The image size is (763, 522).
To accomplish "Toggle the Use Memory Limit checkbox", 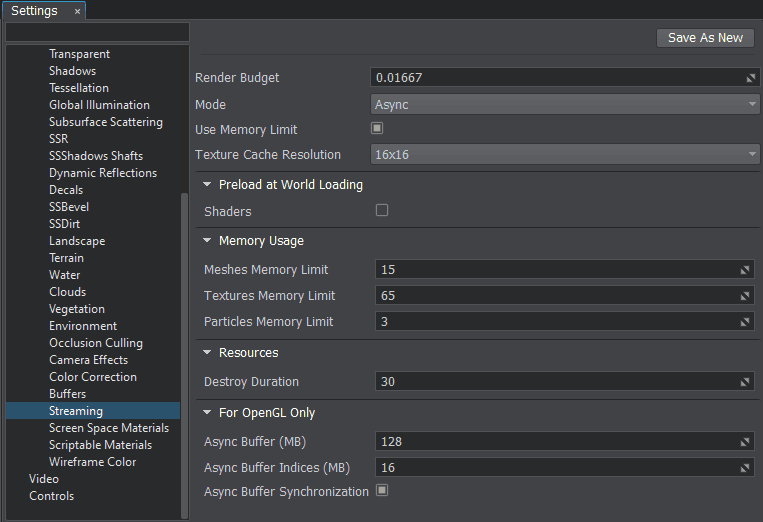I will coord(377,128).
